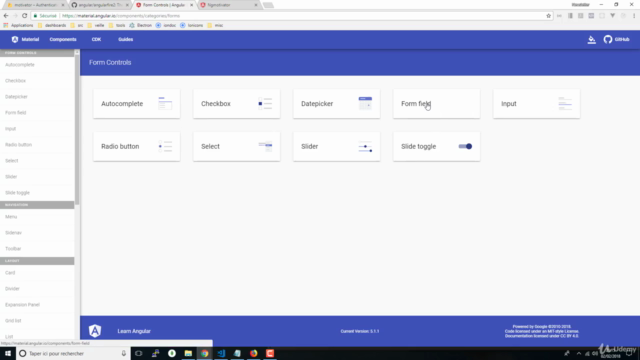
Task: Open the Autocomplete card
Action: 136,104
